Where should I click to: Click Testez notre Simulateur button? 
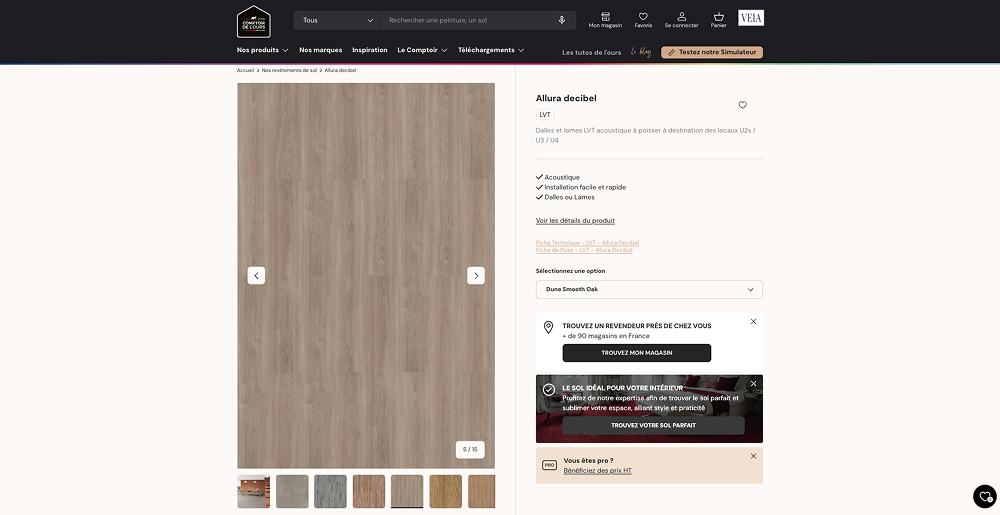[x=712, y=52]
